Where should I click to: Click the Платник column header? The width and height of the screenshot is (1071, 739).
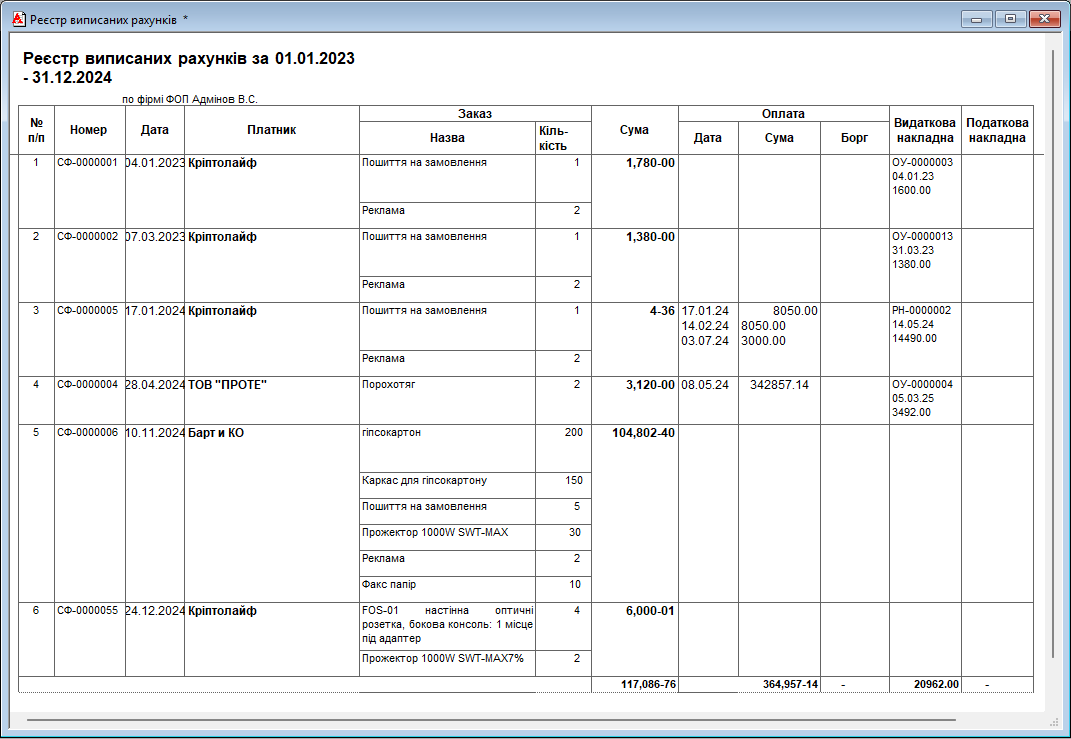(272, 130)
